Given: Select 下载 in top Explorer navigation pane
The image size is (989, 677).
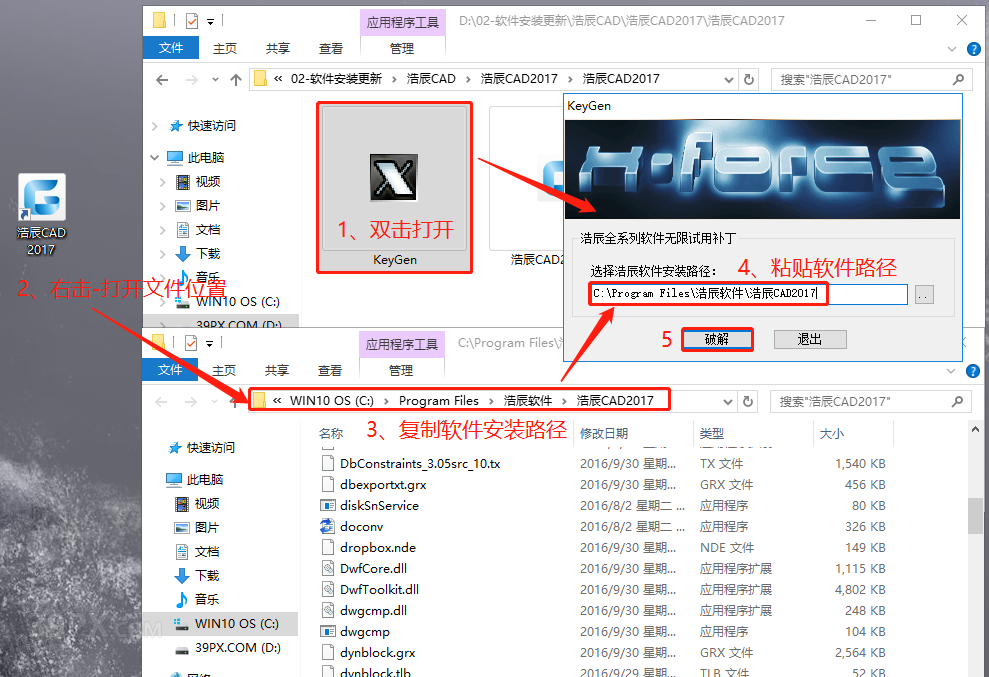Looking at the screenshot, I should click(208, 254).
